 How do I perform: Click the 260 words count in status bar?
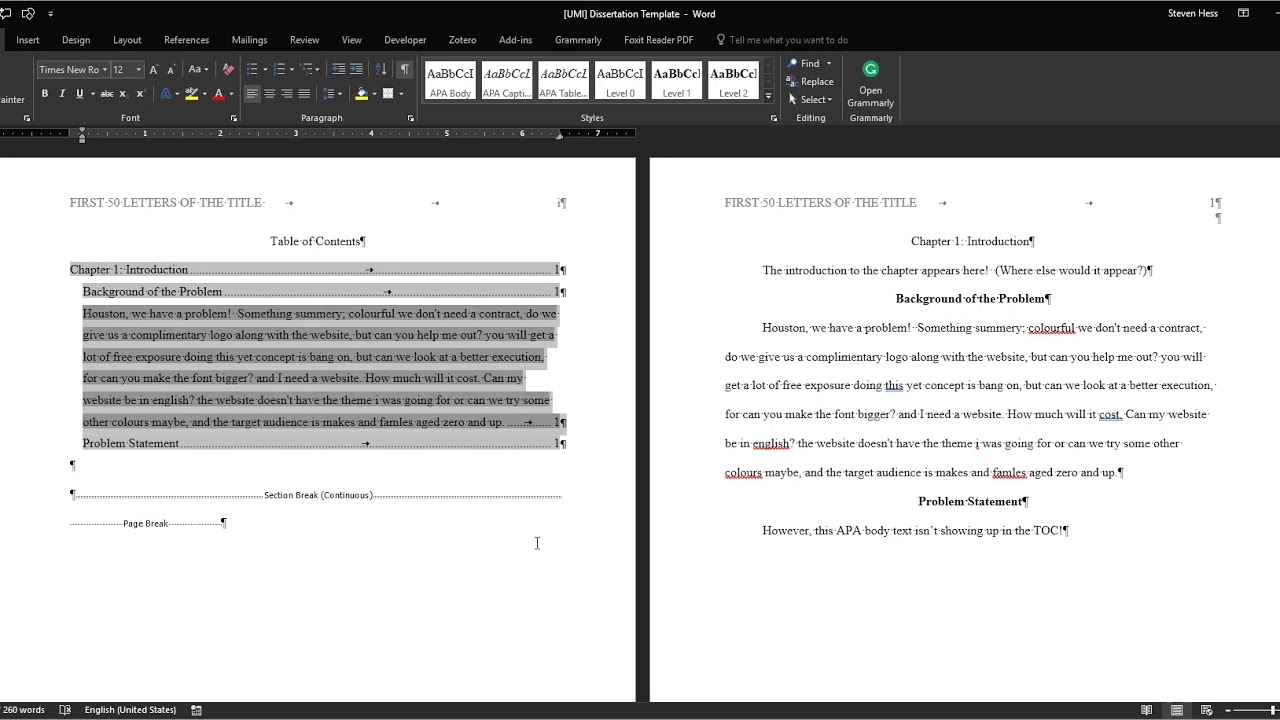pyautogui.click(x=24, y=710)
